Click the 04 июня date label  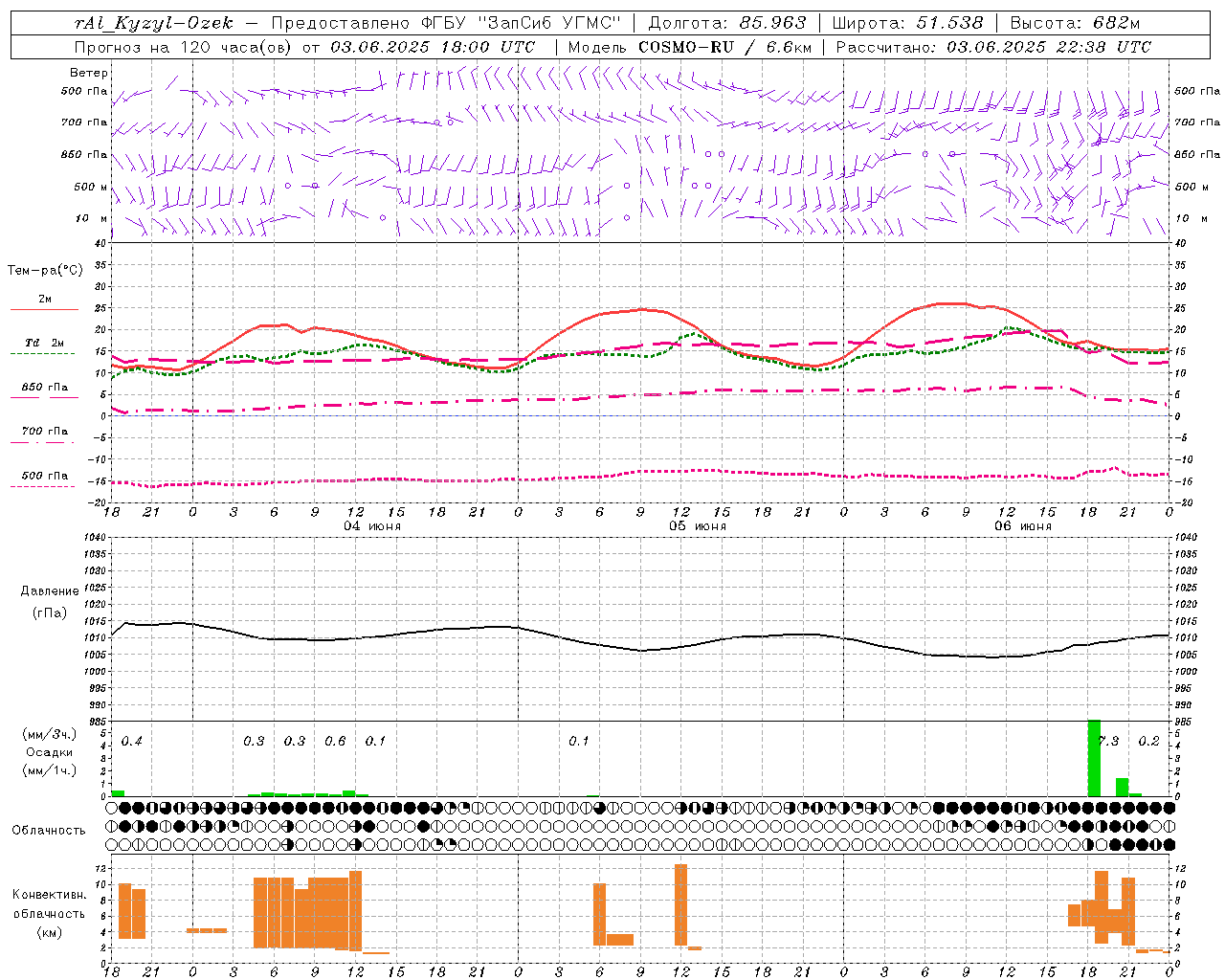pyautogui.click(x=372, y=525)
